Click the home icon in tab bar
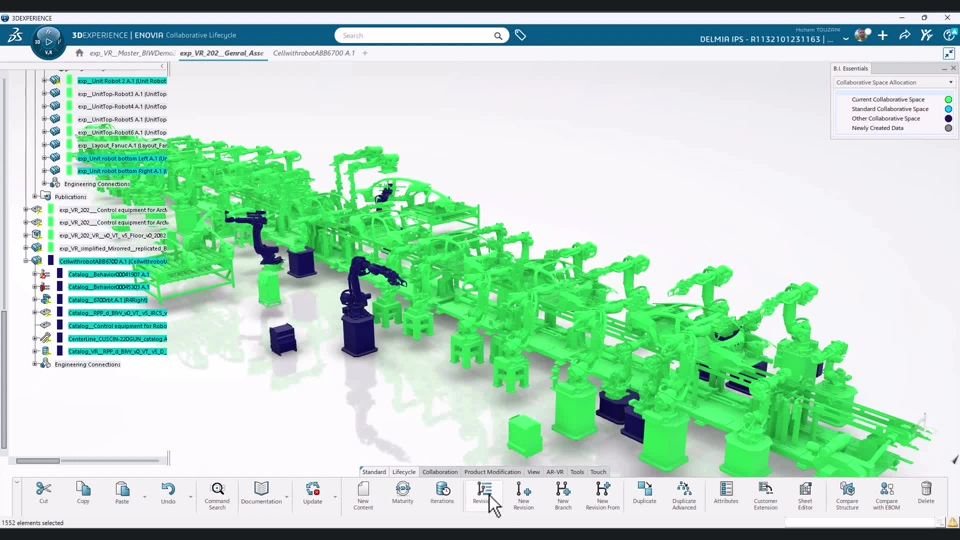Screen dimensions: 960x540 tap(80, 53)
